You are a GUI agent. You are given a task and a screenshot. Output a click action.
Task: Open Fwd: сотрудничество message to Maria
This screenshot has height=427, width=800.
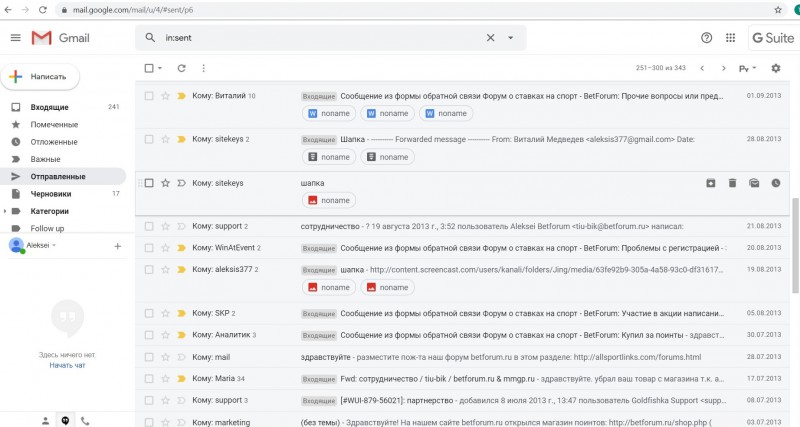click(x=462, y=379)
